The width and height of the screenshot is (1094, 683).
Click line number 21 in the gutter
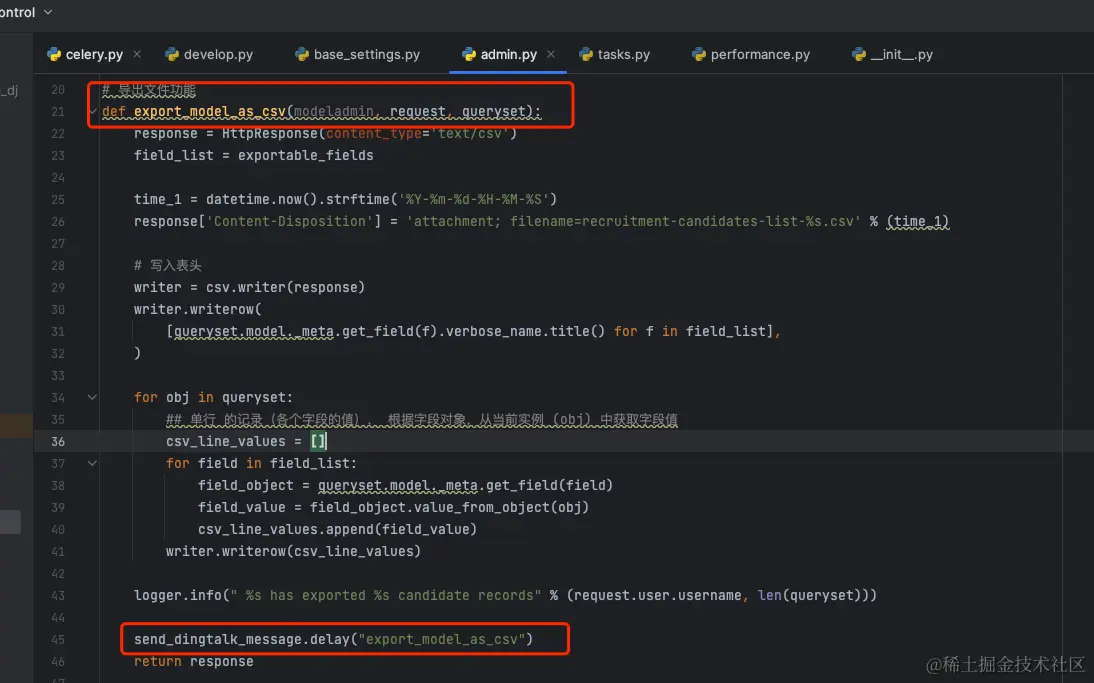tap(58, 112)
